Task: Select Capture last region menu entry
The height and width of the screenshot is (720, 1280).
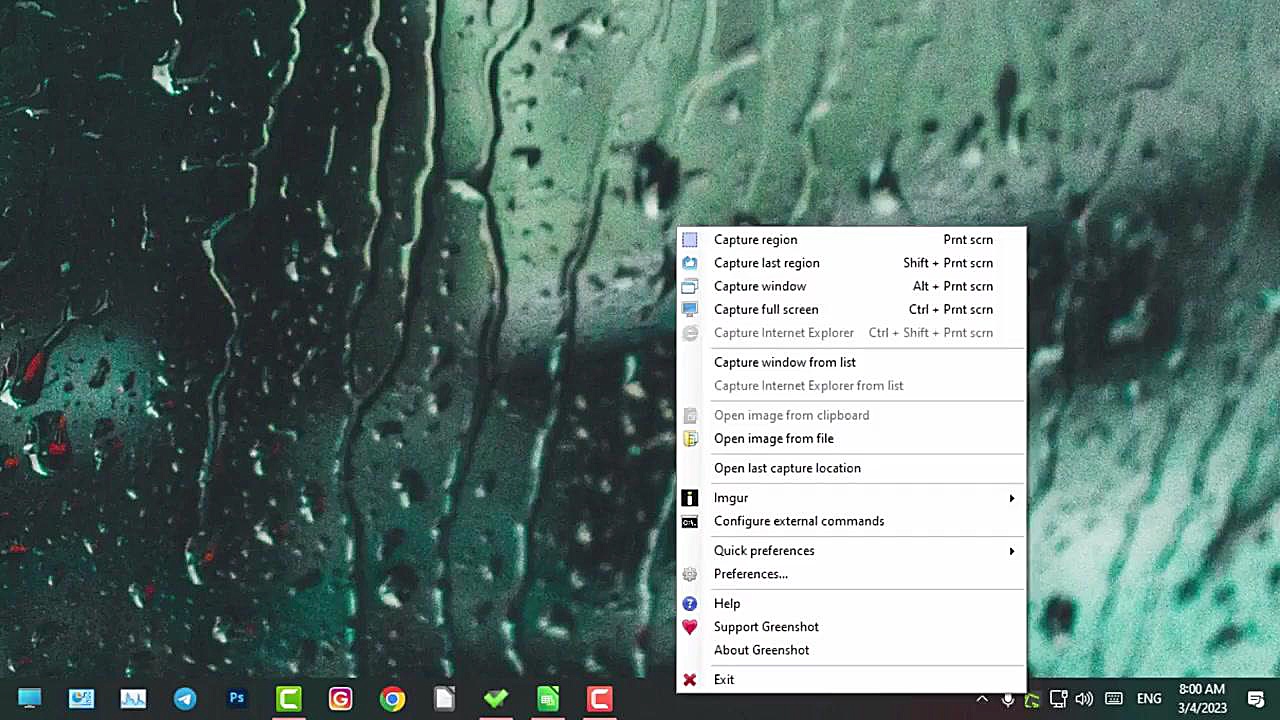Action: 767,263
